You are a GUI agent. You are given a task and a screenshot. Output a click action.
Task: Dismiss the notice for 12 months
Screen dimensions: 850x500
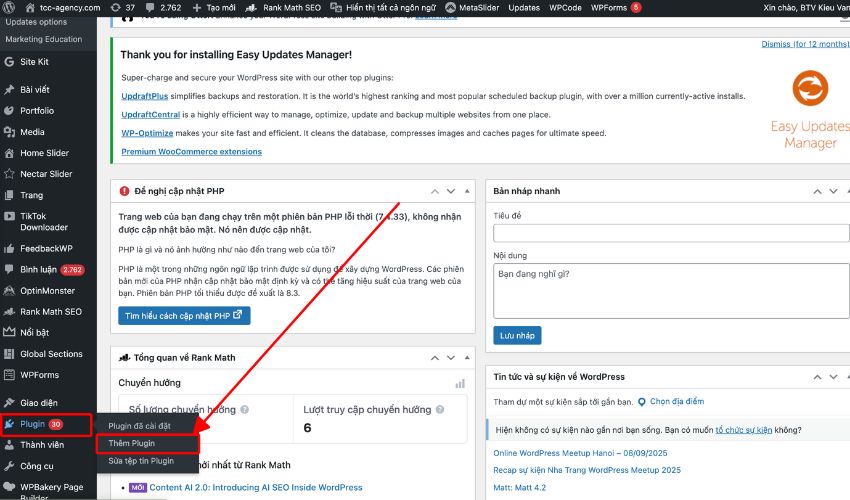point(805,44)
